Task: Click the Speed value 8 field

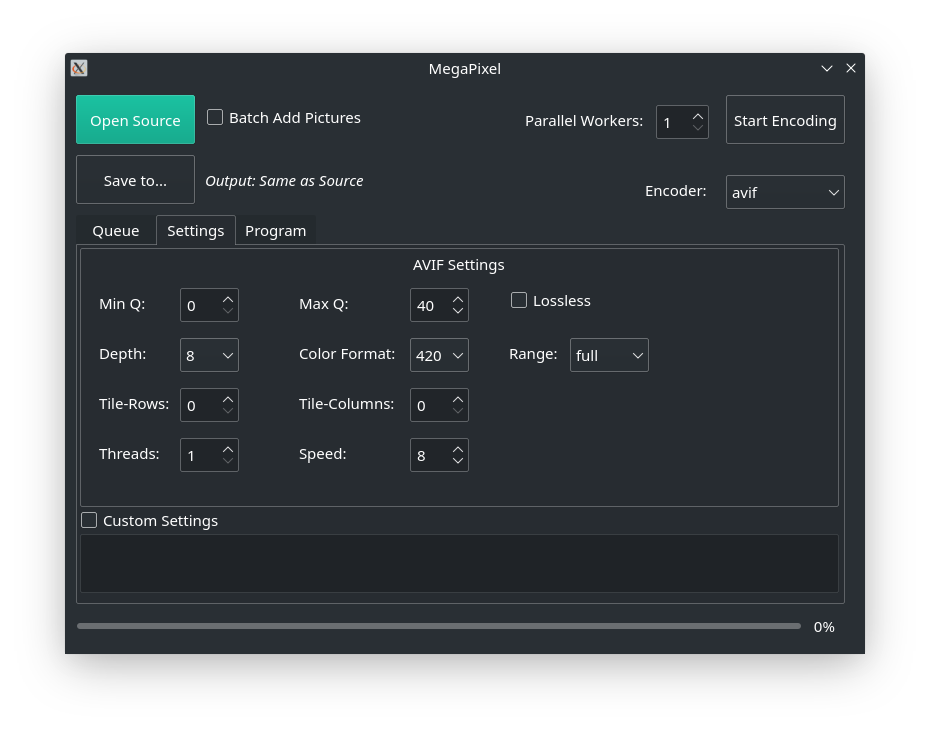Action: click(x=431, y=455)
